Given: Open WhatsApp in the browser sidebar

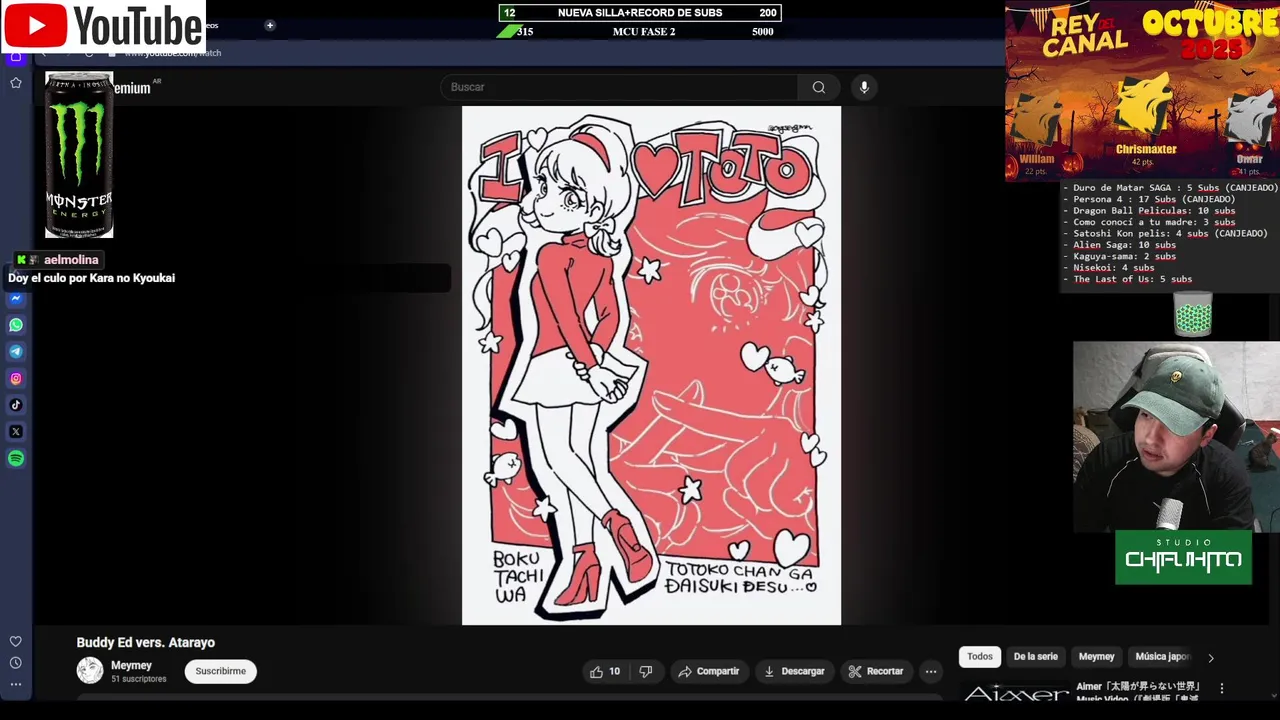Looking at the screenshot, I should pyautogui.click(x=16, y=325).
